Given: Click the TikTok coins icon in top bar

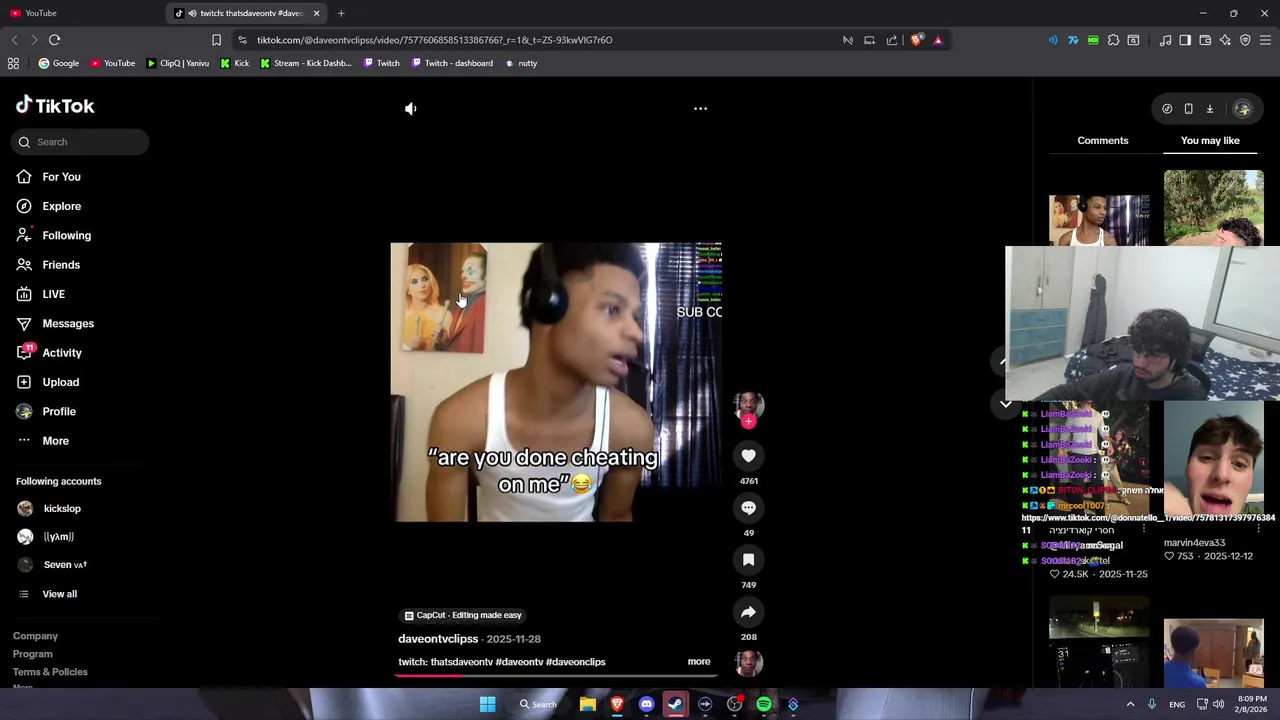Looking at the screenshot, I should [1167, 109].
